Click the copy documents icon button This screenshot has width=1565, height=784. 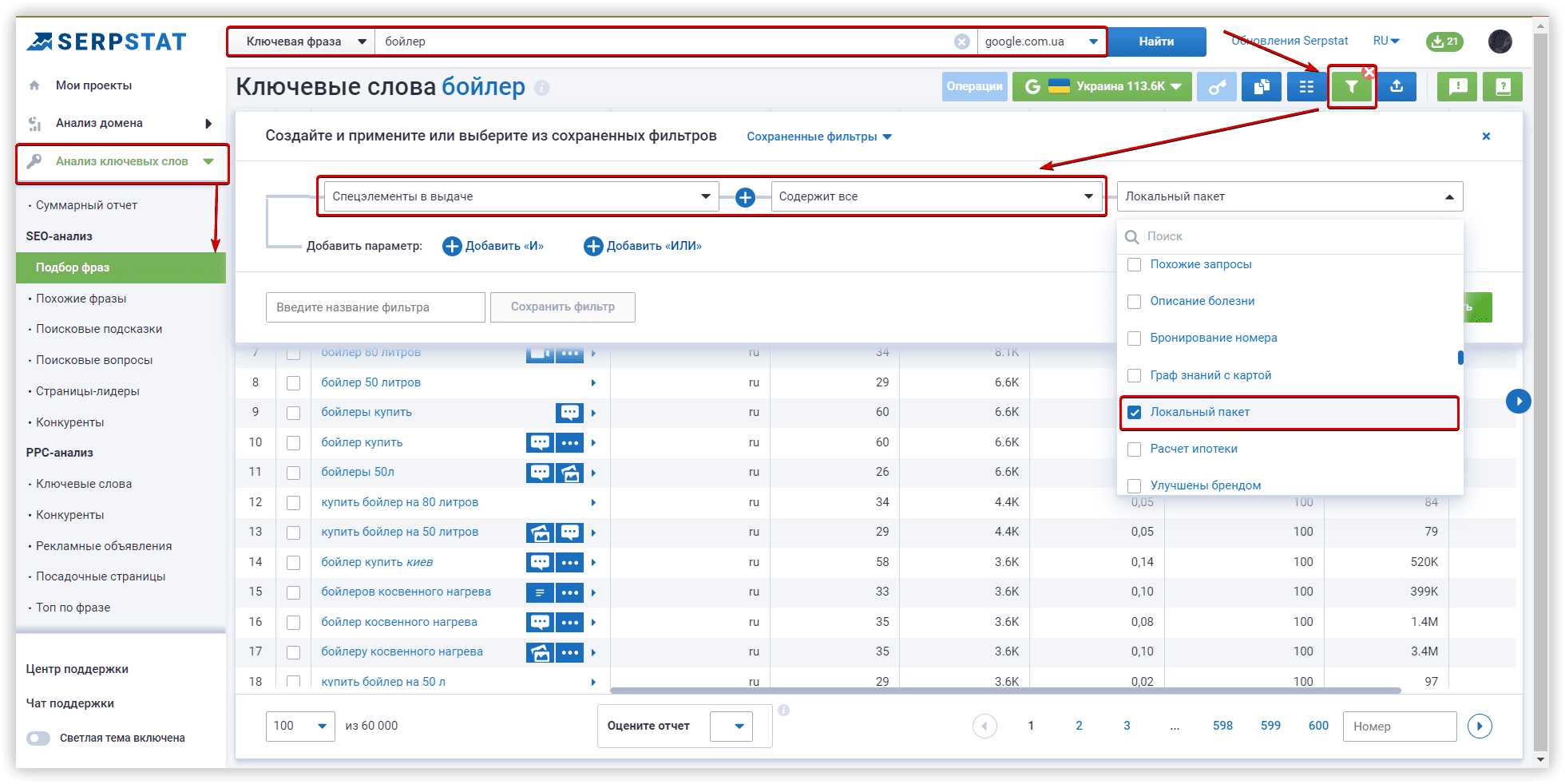[1262, 87]
